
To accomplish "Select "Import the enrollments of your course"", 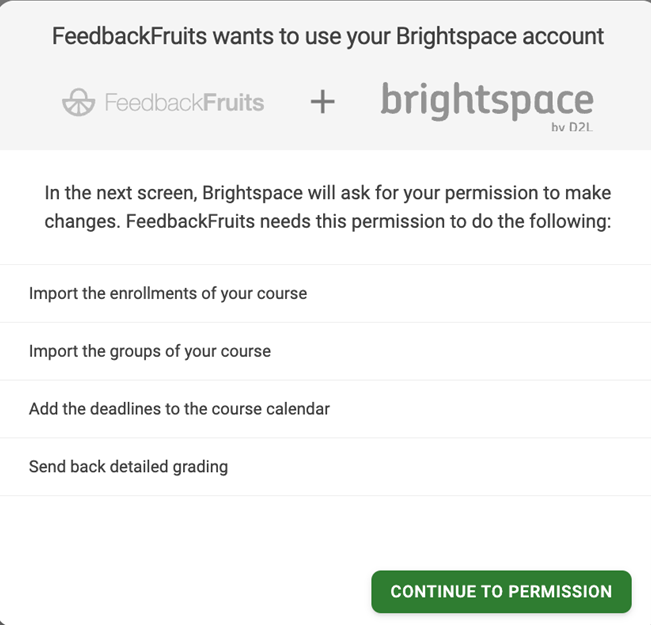I will point(168,294).
